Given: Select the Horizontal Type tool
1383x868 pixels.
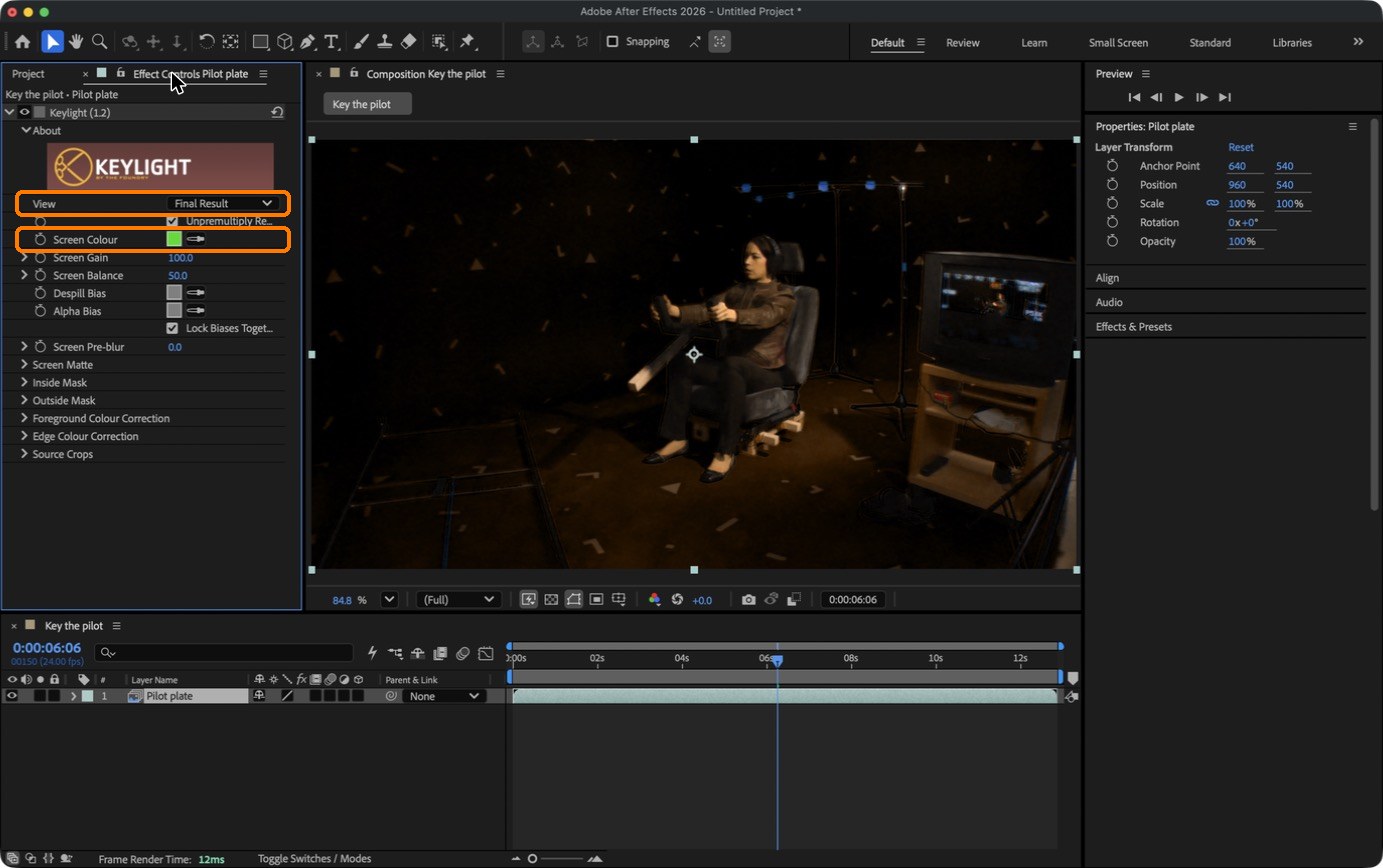Looking at the screenshot, I should [331, 42].
